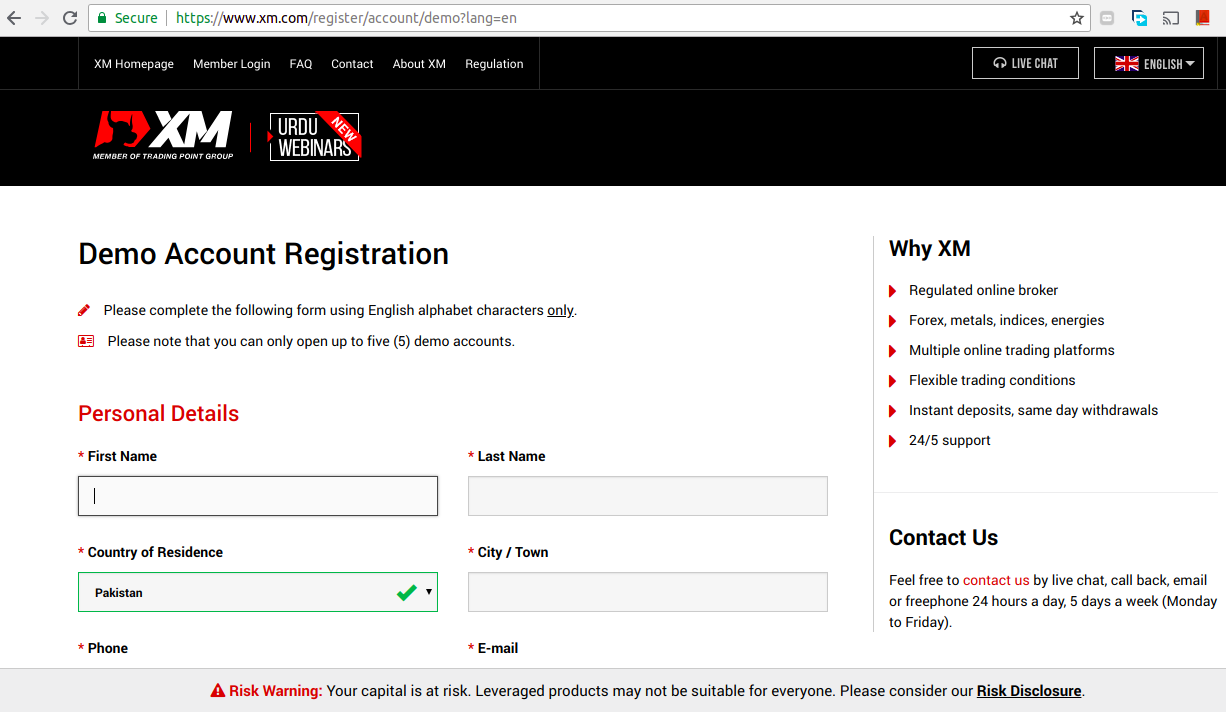Image resolution: width=1226 pixels, height=712 pixels.
Task: Click the Phone field label
Action: pos(108,648)
